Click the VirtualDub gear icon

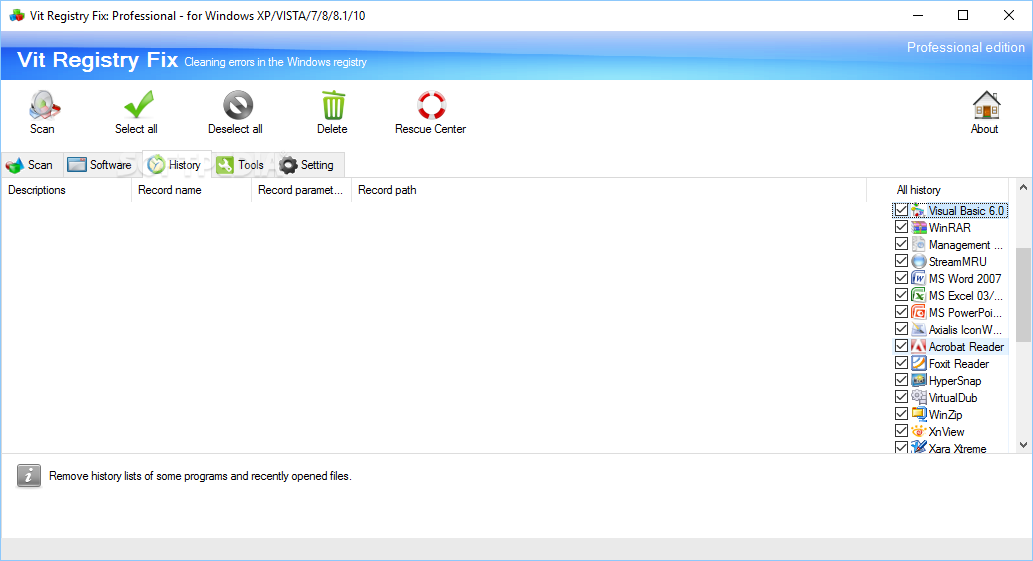918,398
